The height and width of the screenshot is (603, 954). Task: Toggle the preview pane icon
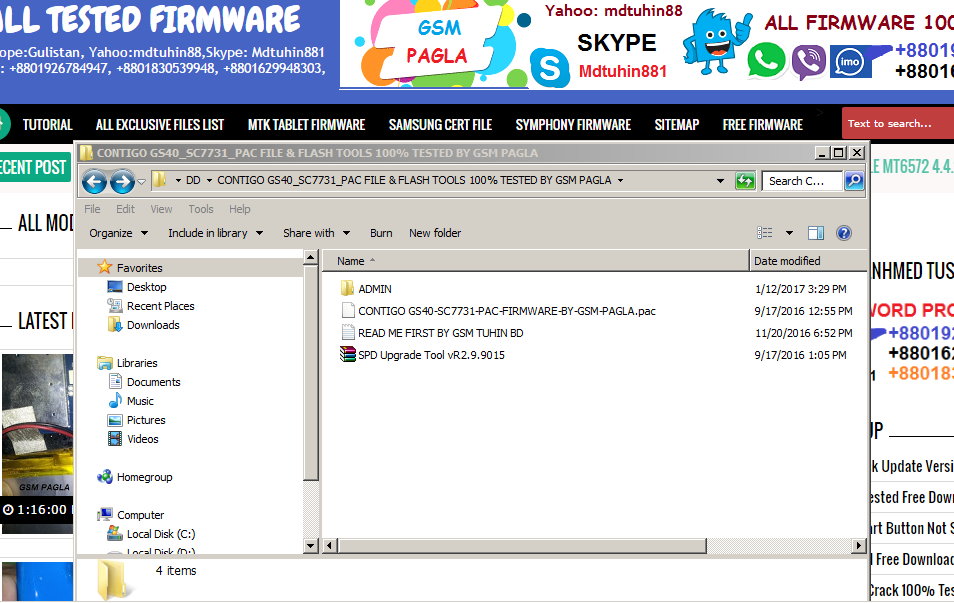coord(816,233)
